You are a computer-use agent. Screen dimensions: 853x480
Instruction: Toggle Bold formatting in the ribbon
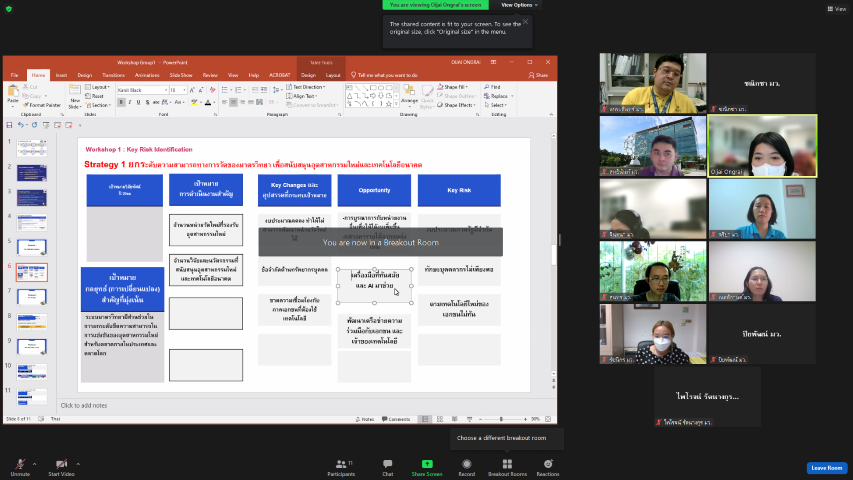pyautogui.click(x=120, y=101)
